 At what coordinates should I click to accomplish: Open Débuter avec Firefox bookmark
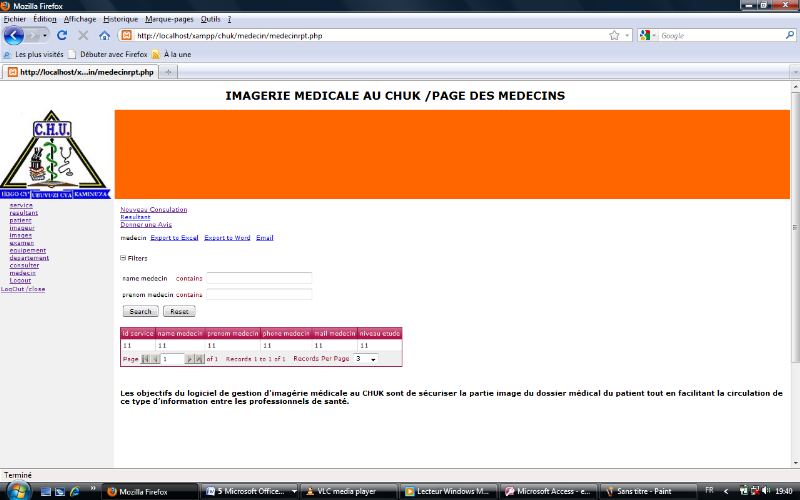tap(108, 54)
